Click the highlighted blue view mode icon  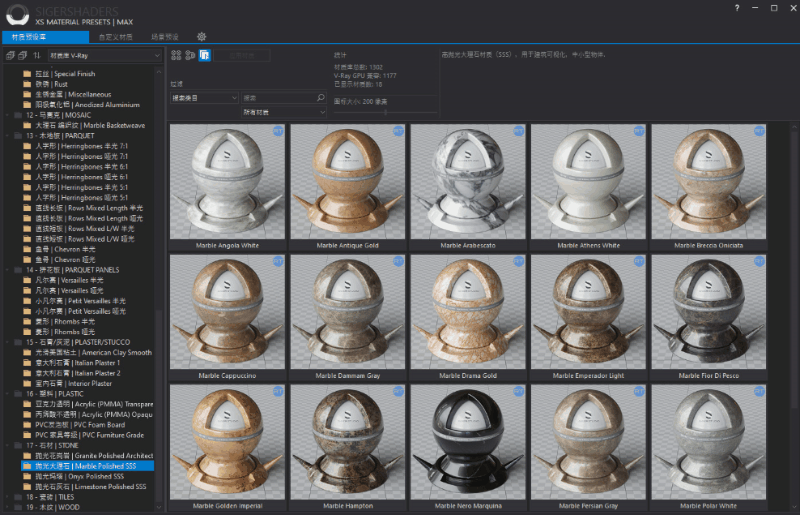[204, 56]
